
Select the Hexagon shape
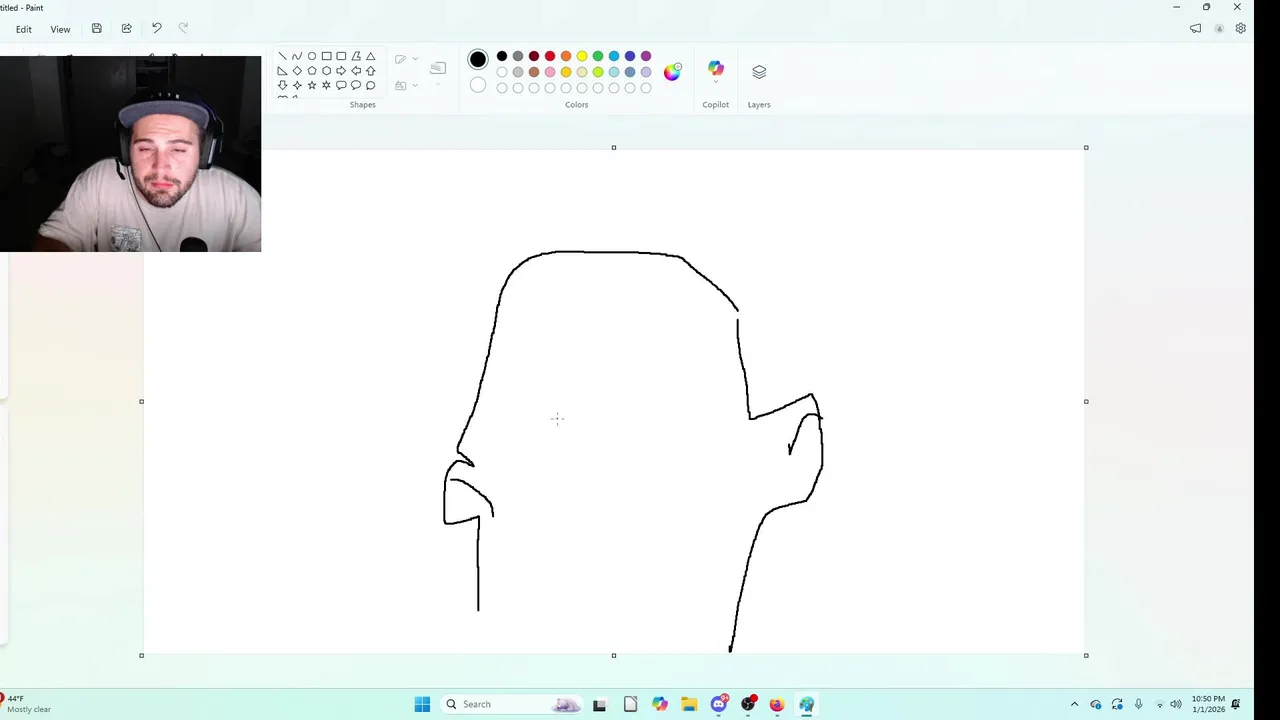(326, 71)
